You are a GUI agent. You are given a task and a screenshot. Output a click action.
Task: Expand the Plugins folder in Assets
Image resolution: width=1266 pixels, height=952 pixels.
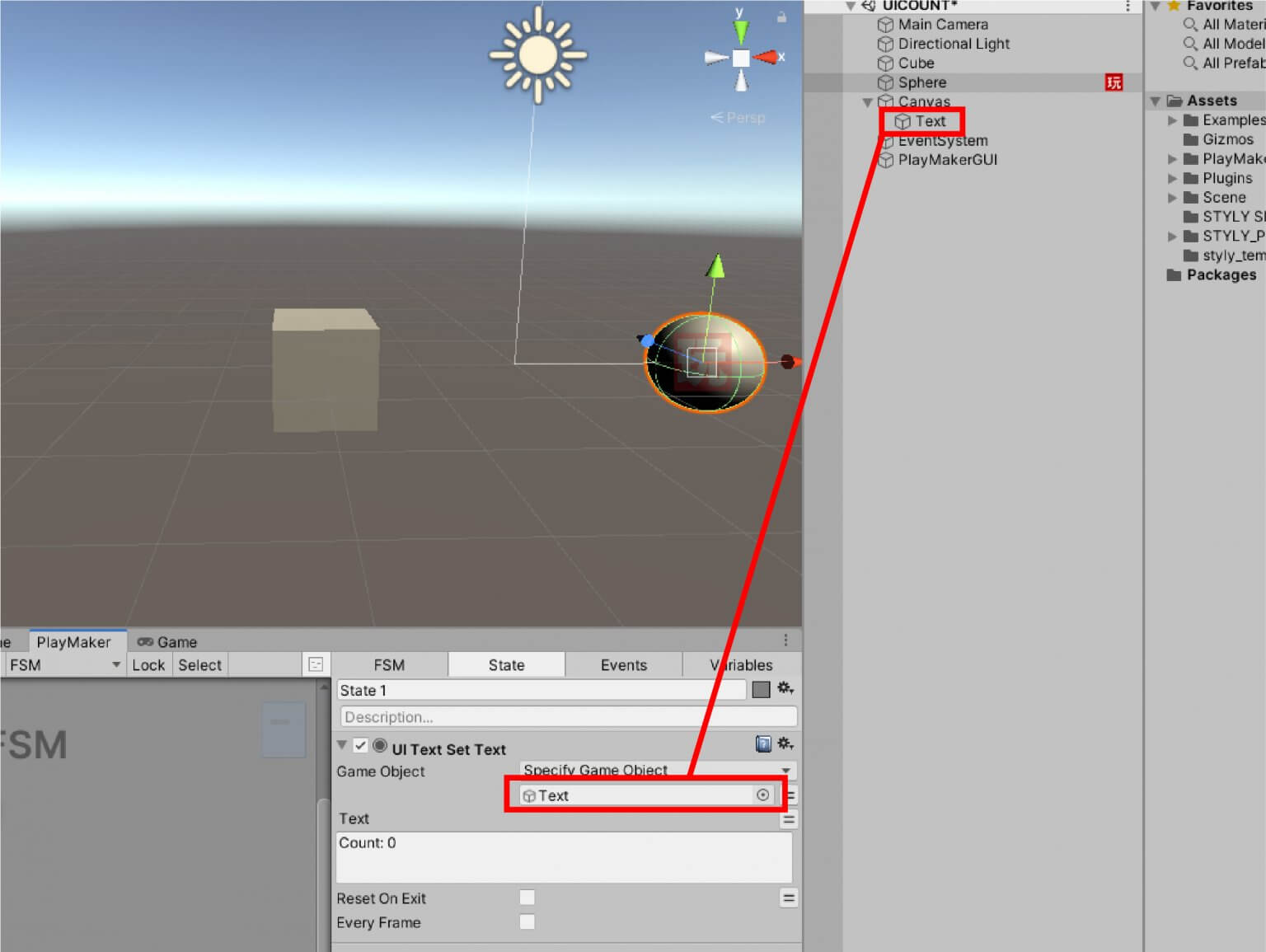click(1174, 178)
